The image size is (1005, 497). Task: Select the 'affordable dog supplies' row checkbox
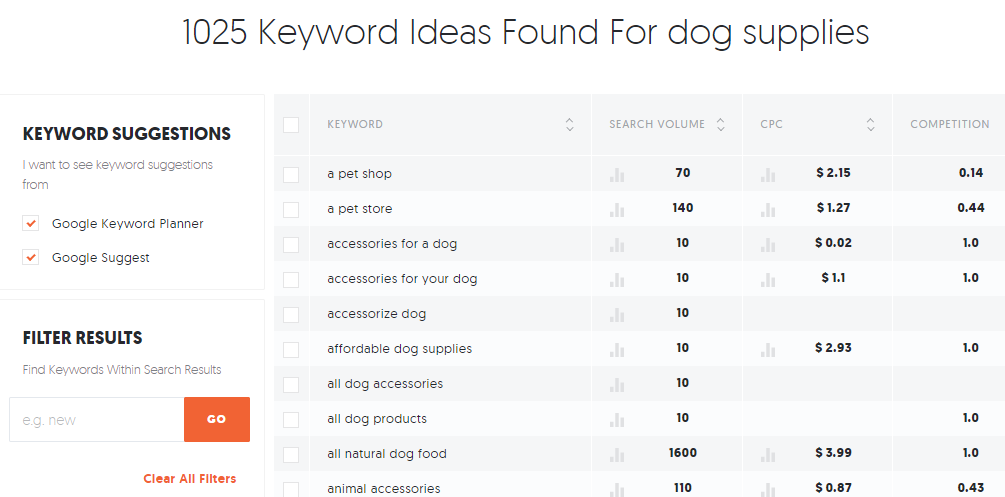tap(291, 350)
